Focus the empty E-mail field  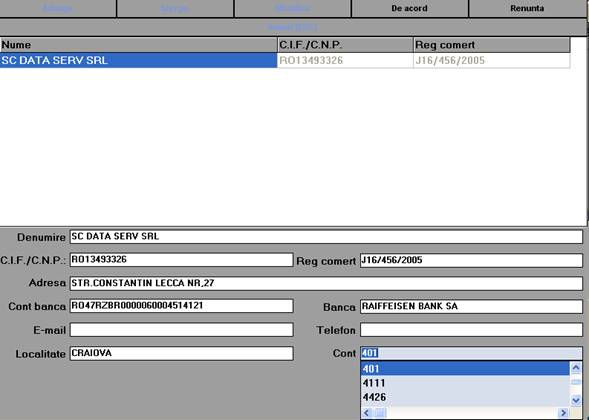181,330
